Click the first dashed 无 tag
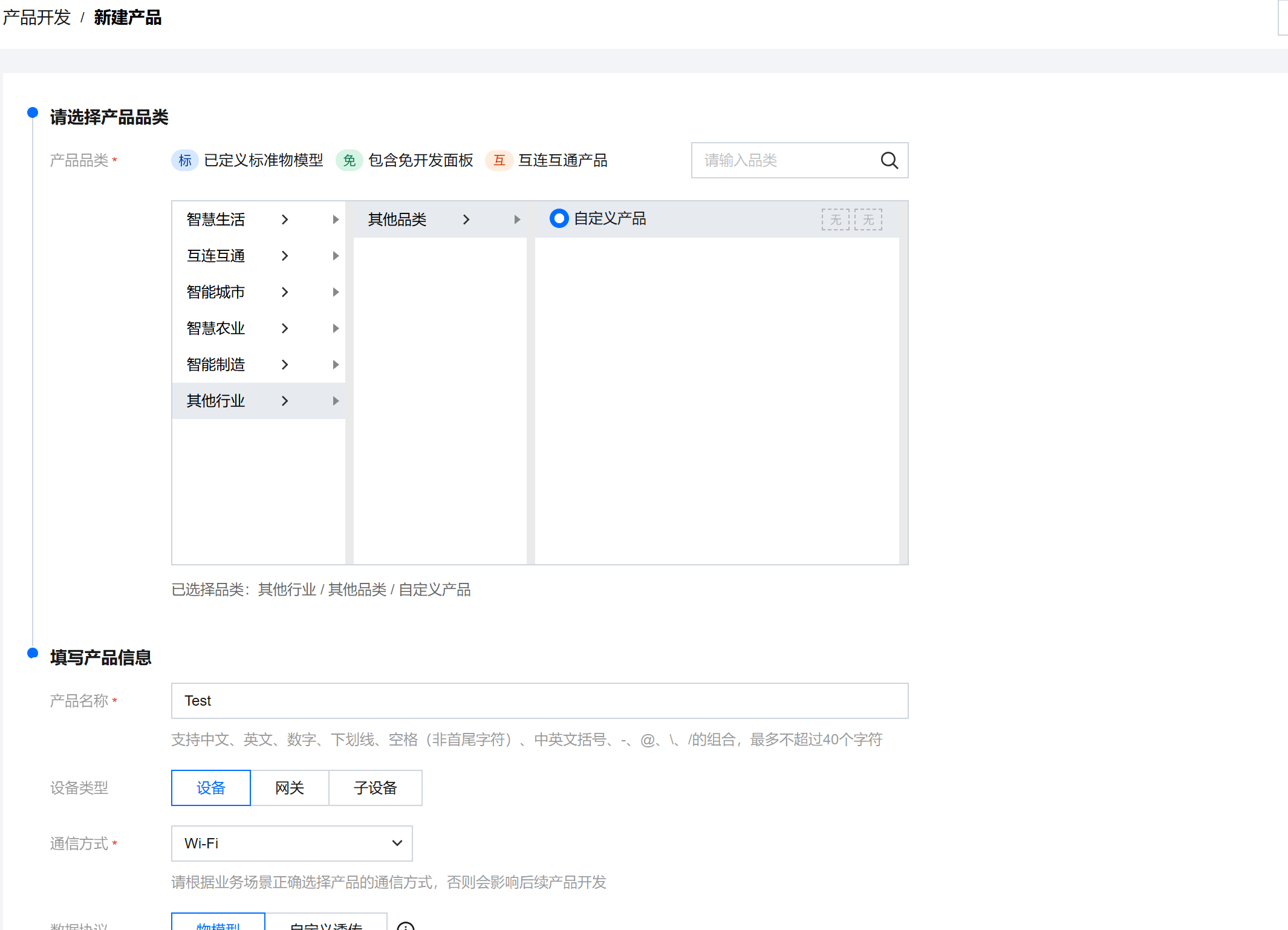This screenshot has width=1288, height=930. (835, 219)
